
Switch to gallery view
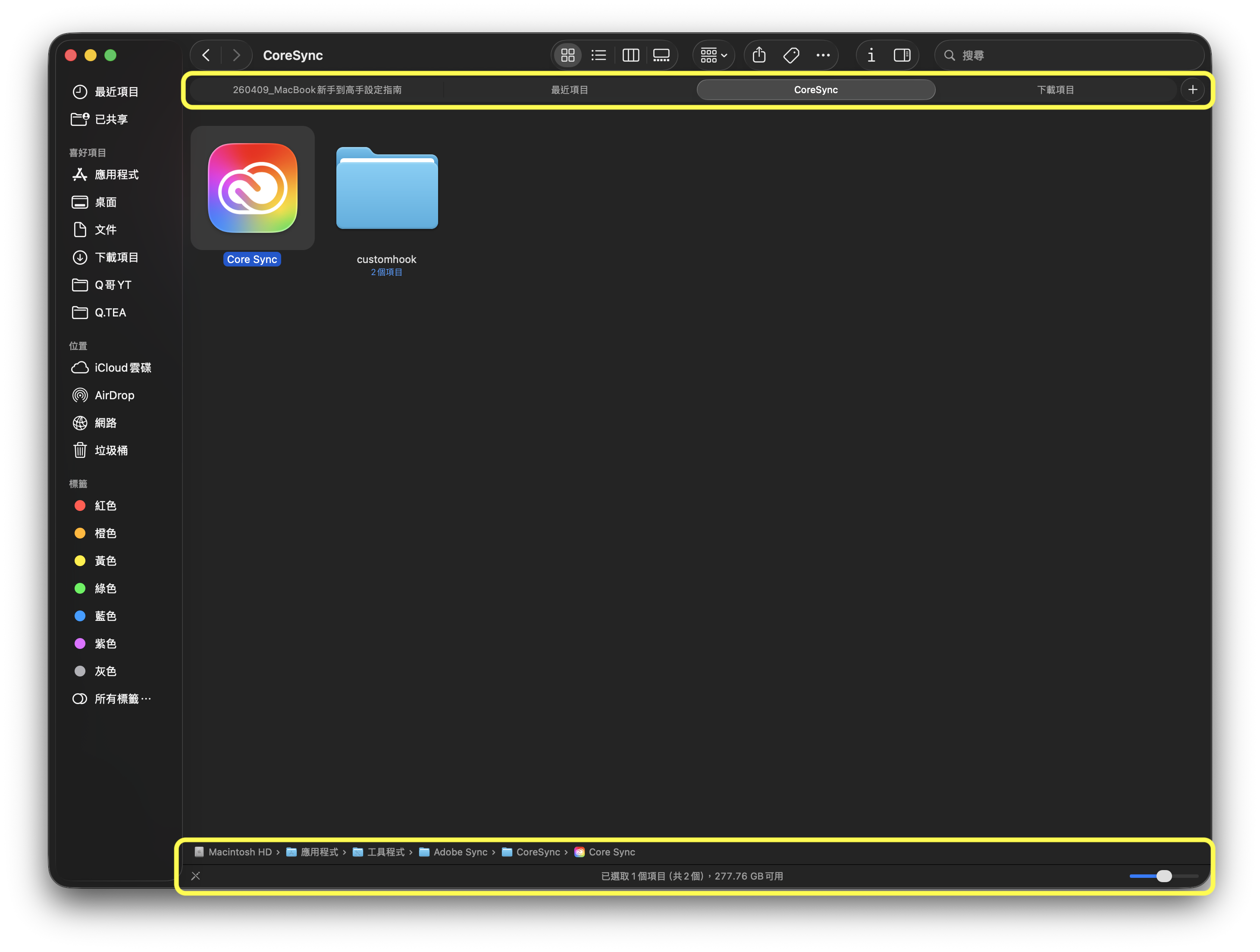coord(661,55)
